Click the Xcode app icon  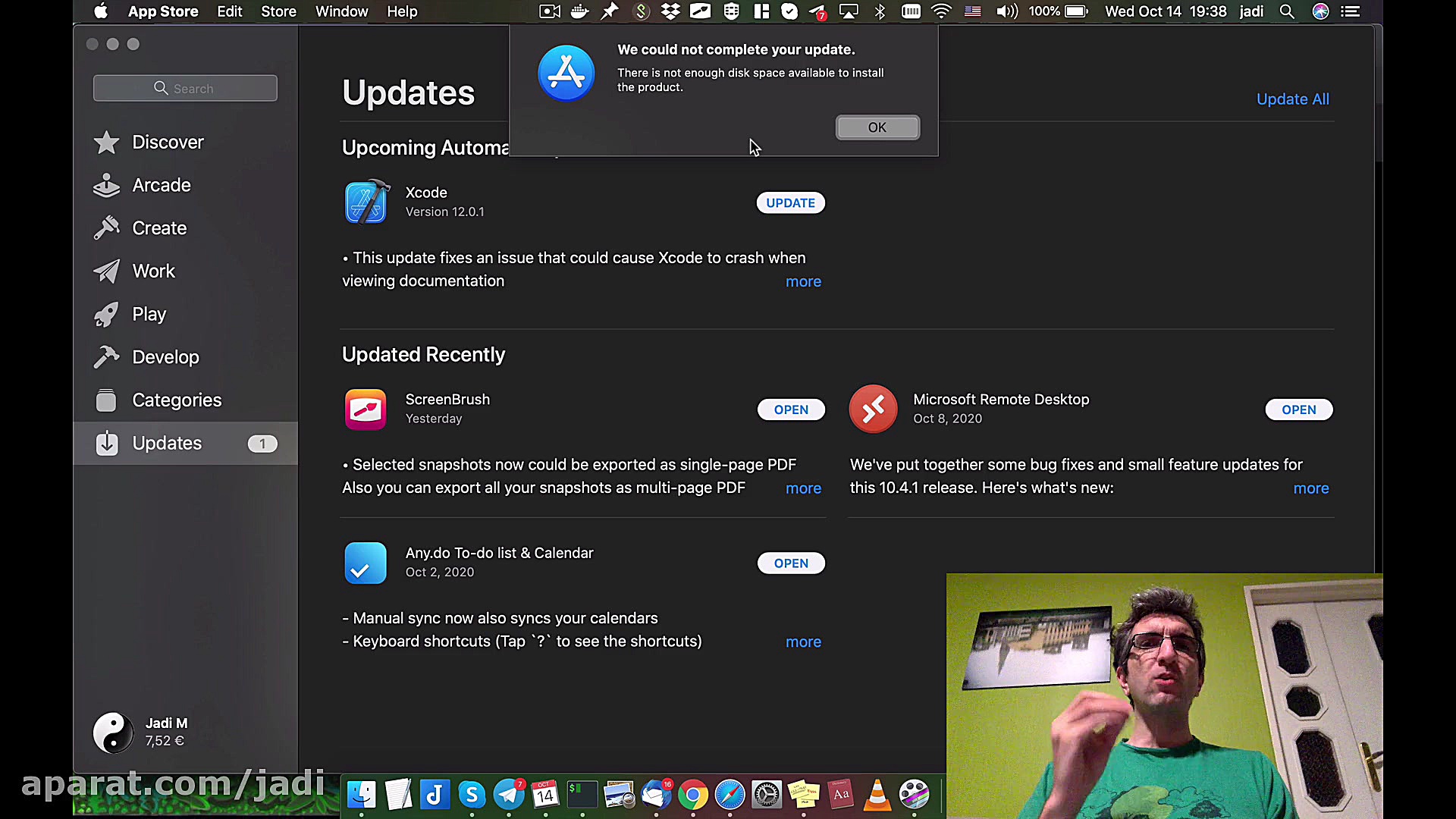click(367, 202)
